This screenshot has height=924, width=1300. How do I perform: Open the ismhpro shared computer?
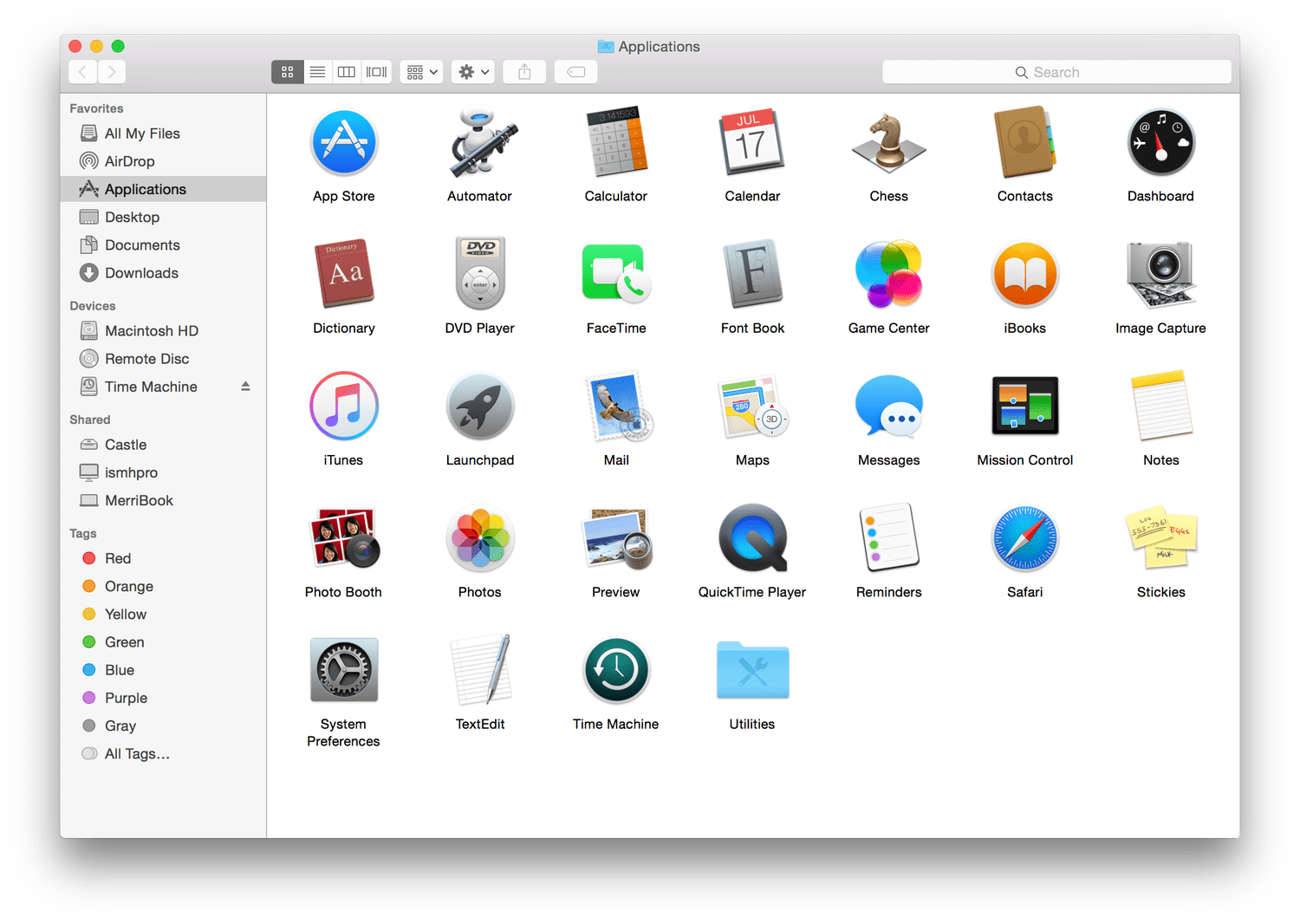point(163,472)
